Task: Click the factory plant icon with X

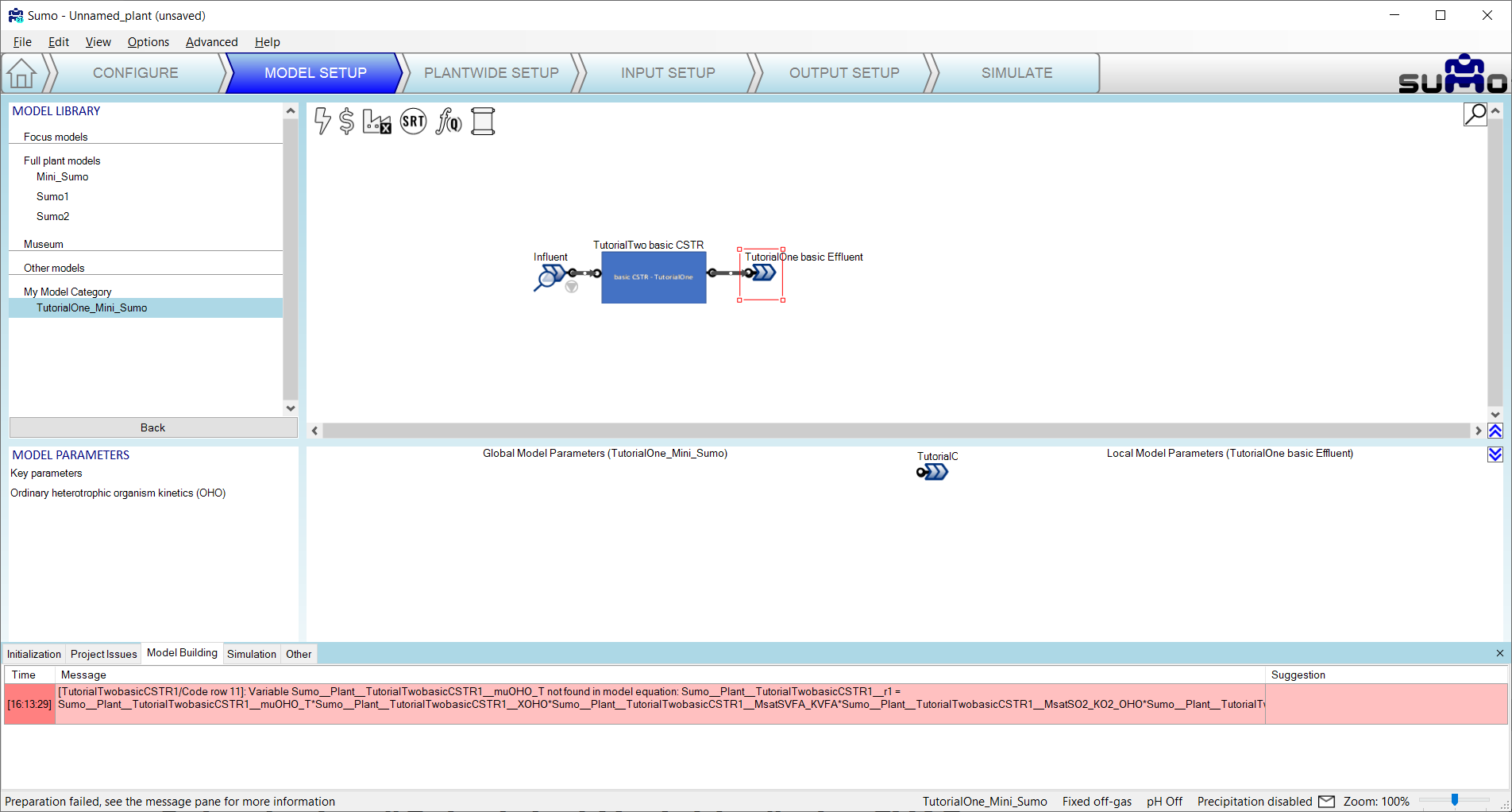Action: point(376,122)
